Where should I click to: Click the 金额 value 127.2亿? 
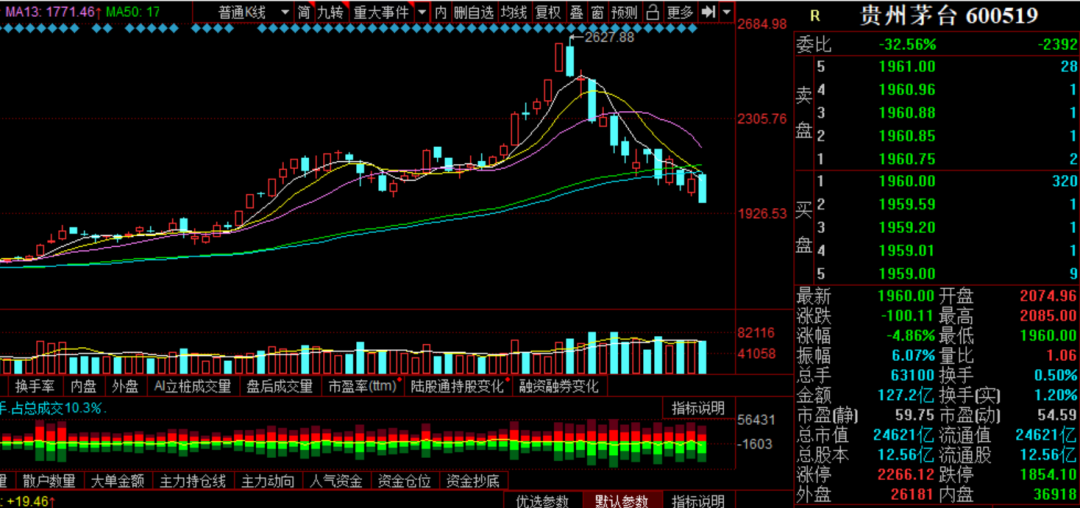[x=906, y=395]
